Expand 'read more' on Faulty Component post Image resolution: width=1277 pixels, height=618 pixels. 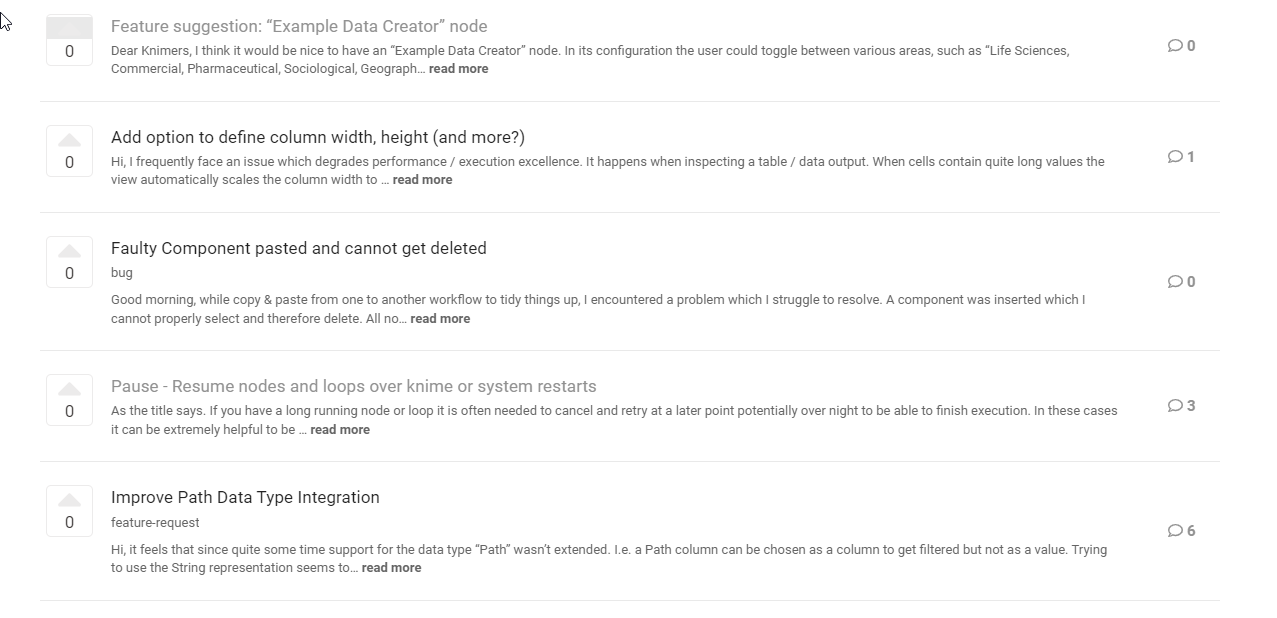(440, 319)
